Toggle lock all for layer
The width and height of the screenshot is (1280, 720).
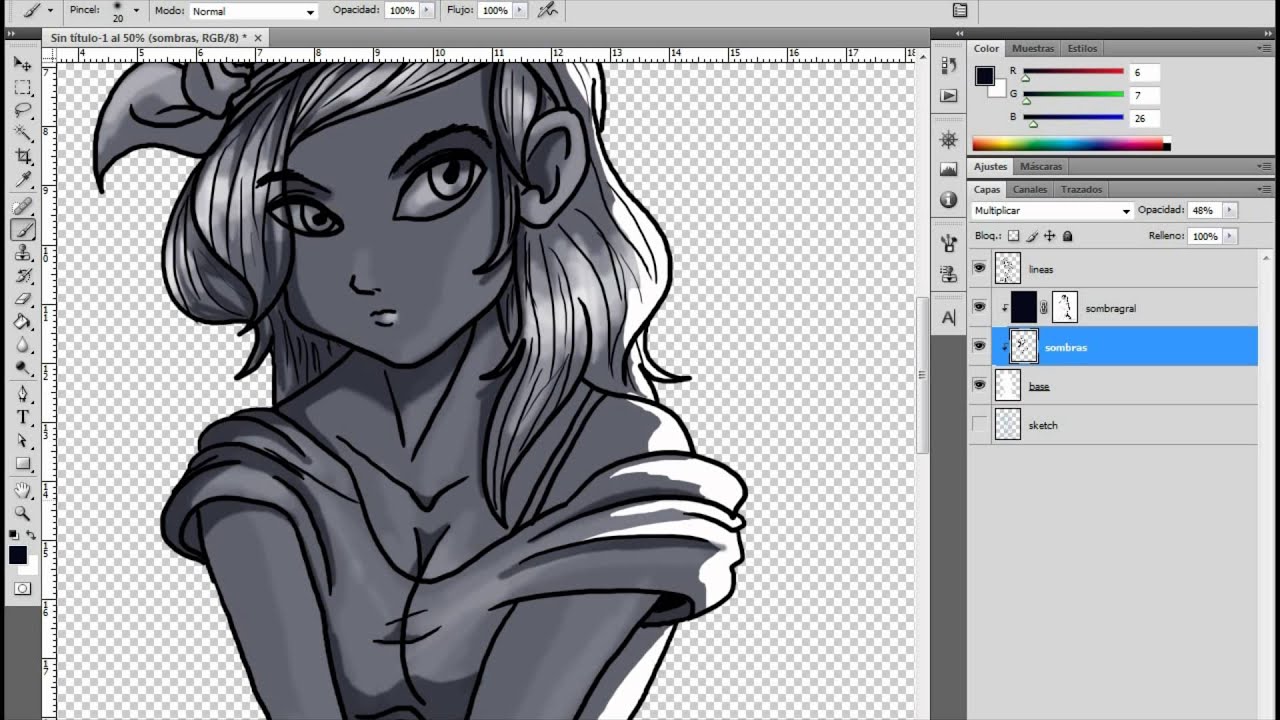(1067, 236)
